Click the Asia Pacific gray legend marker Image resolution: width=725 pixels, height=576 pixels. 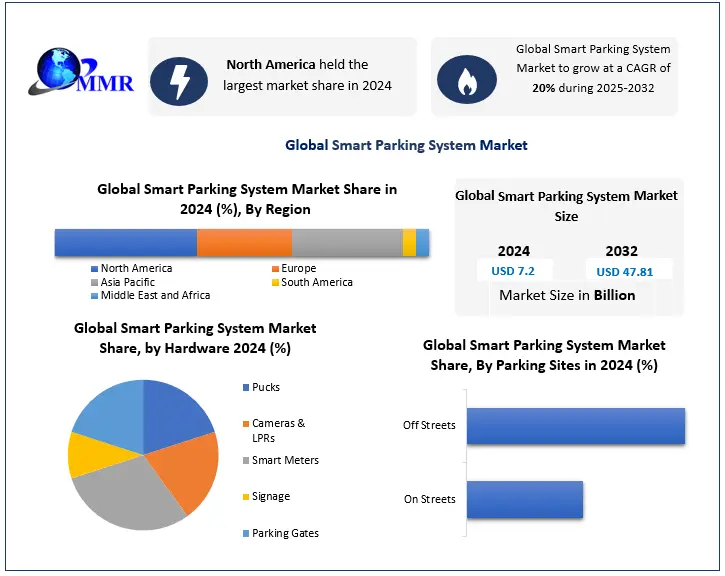(x=95, y=283)
